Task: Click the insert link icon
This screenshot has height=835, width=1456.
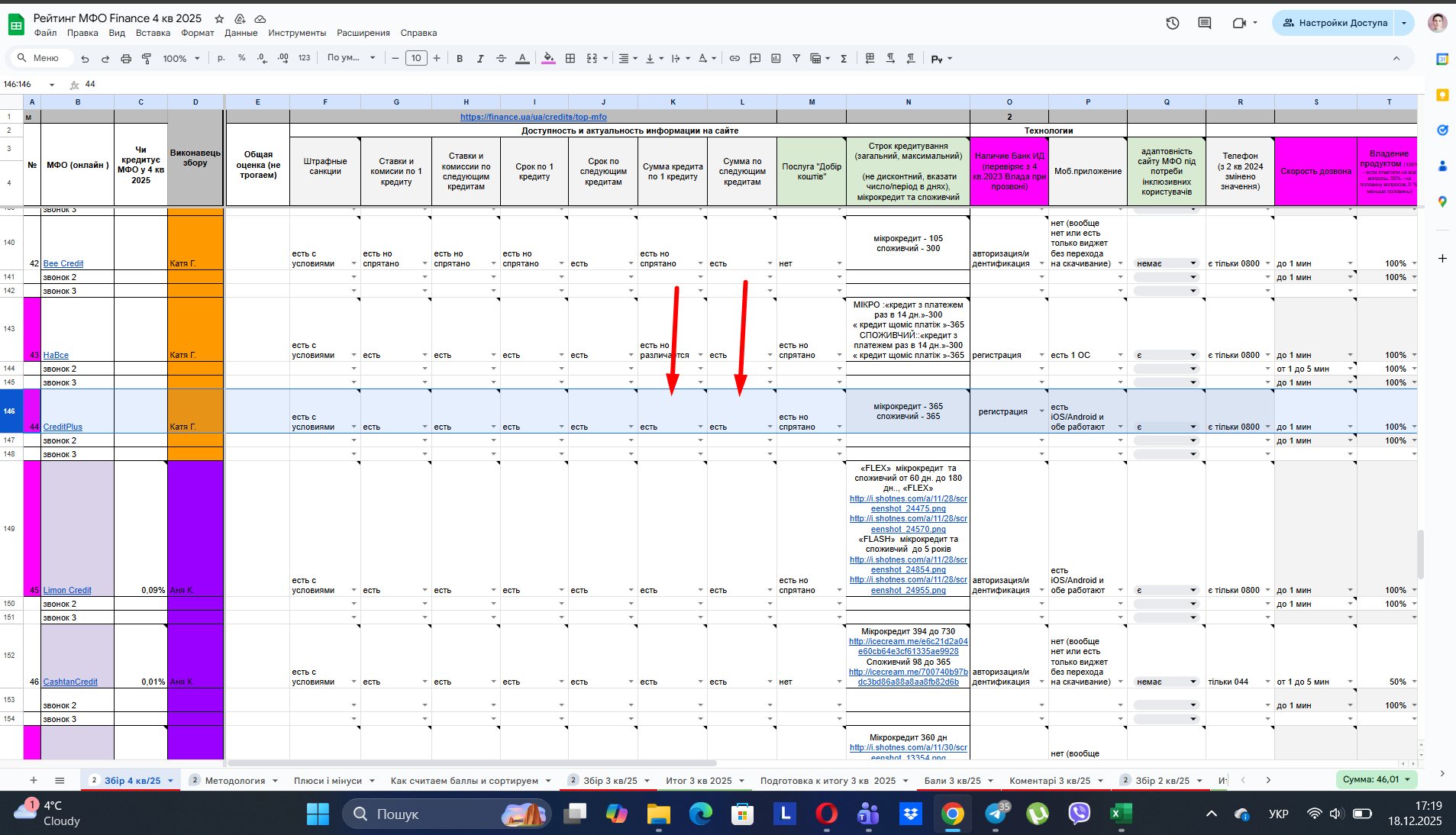Action: coord(734,59)
